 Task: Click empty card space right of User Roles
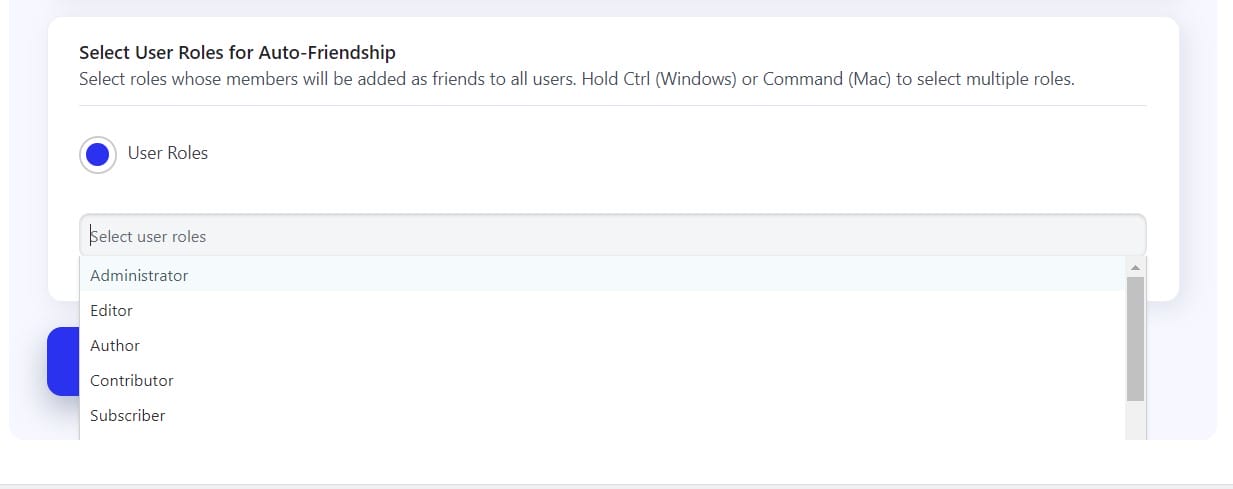(x=700, y=154)
